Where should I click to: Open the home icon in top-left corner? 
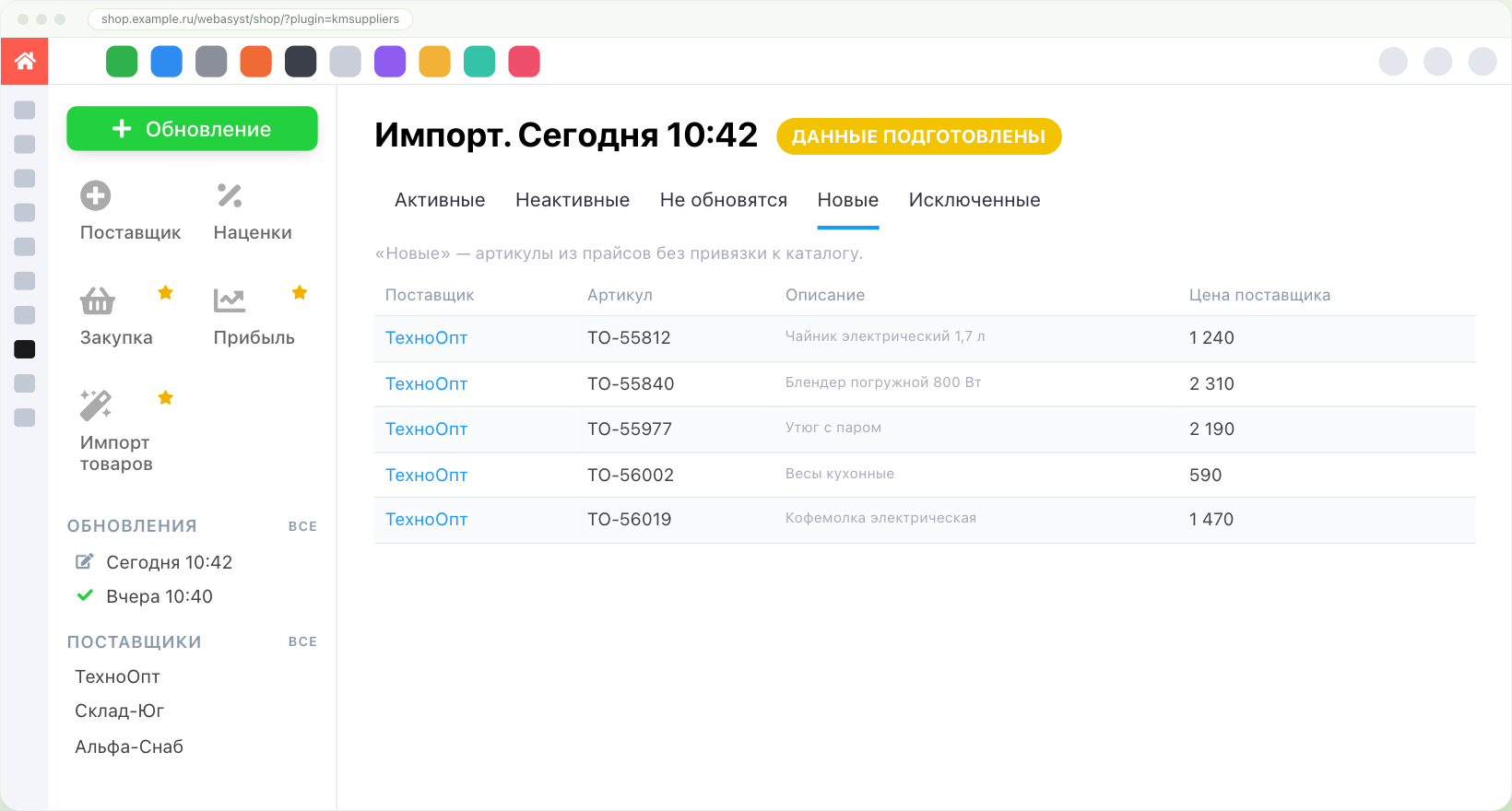[25, 61]
